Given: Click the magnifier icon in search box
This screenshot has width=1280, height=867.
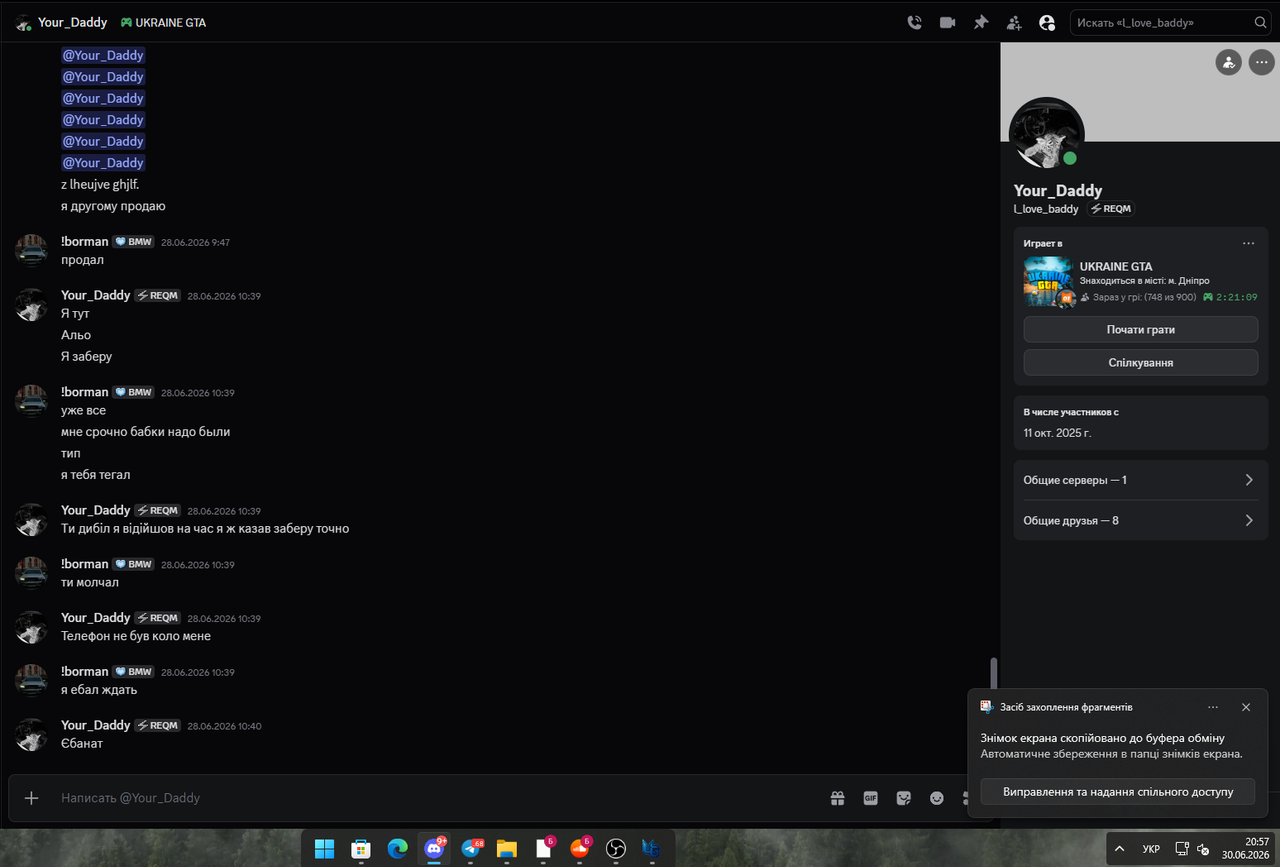Looking at the screenshot, I should 1261,22.
